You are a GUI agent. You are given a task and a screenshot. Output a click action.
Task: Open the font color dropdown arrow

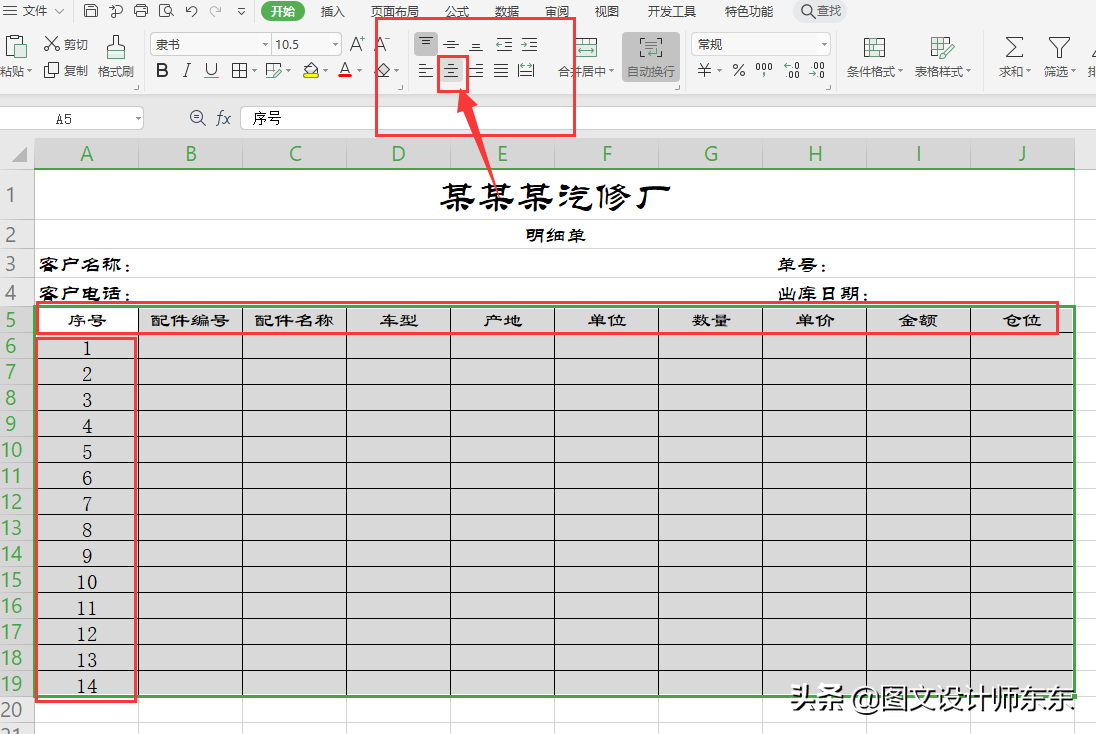[x=360, y=71]
